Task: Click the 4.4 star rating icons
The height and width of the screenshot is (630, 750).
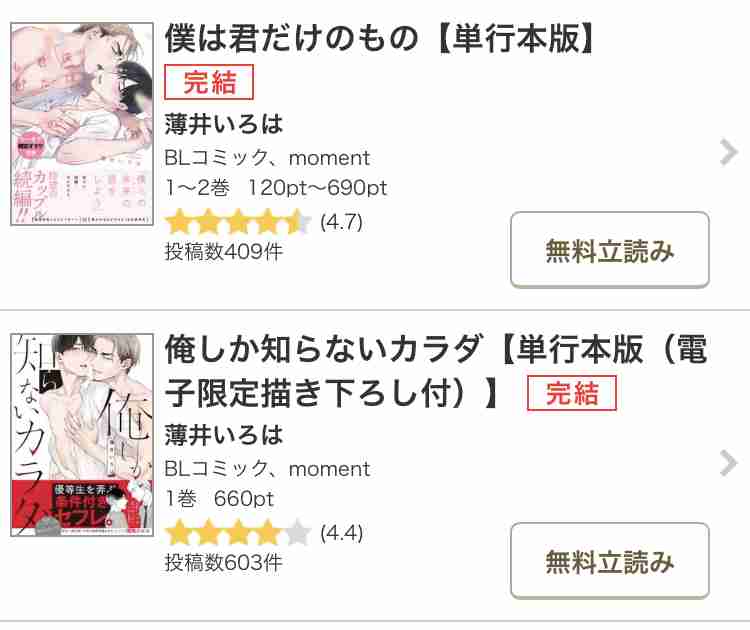Action: coord(238,532)
